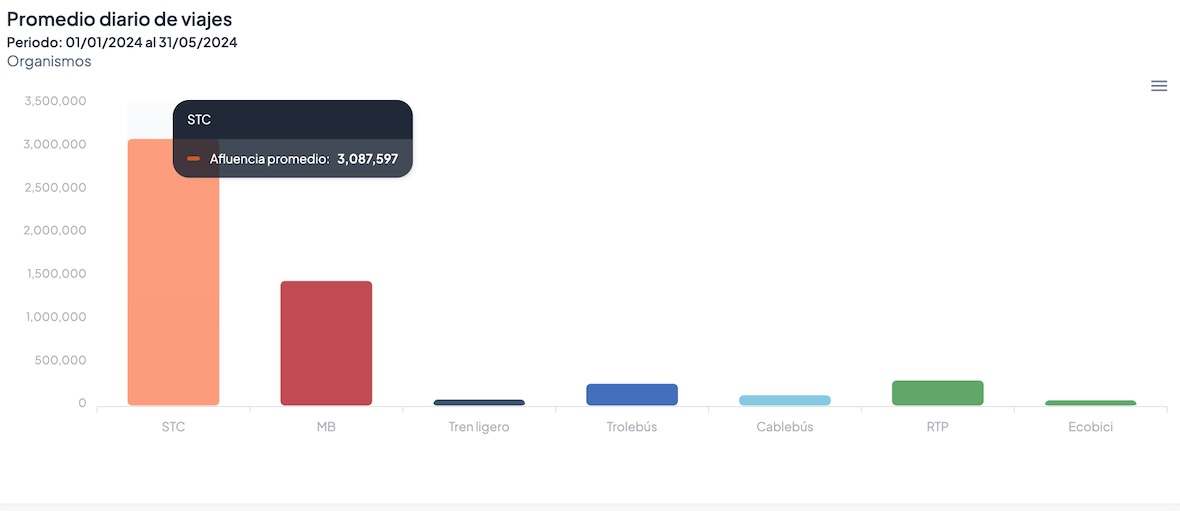Click the Periodo date range text

(122, 42)
